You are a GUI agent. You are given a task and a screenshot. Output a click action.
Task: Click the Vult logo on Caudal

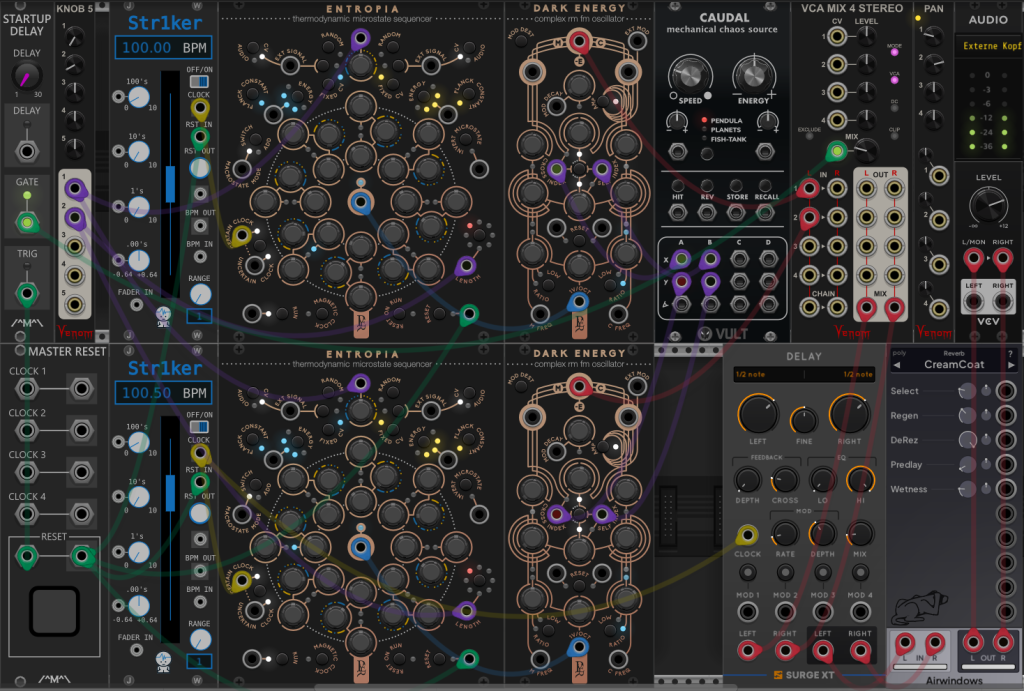pos(722,334)
